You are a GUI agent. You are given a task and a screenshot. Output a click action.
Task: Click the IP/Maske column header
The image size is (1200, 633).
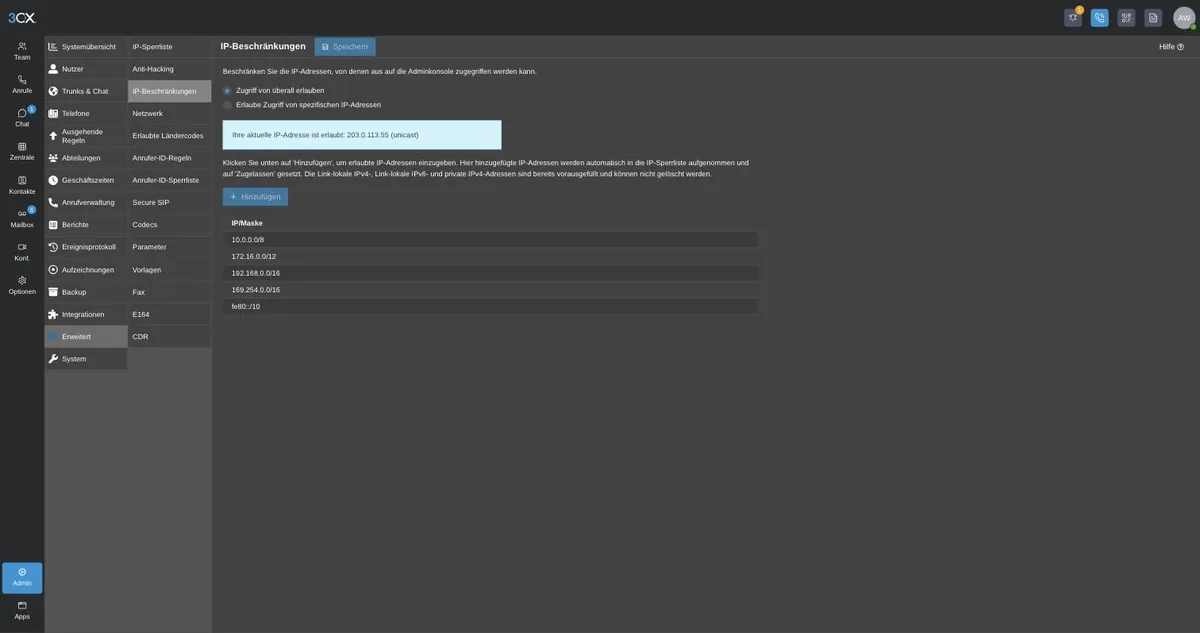(247, 223)
